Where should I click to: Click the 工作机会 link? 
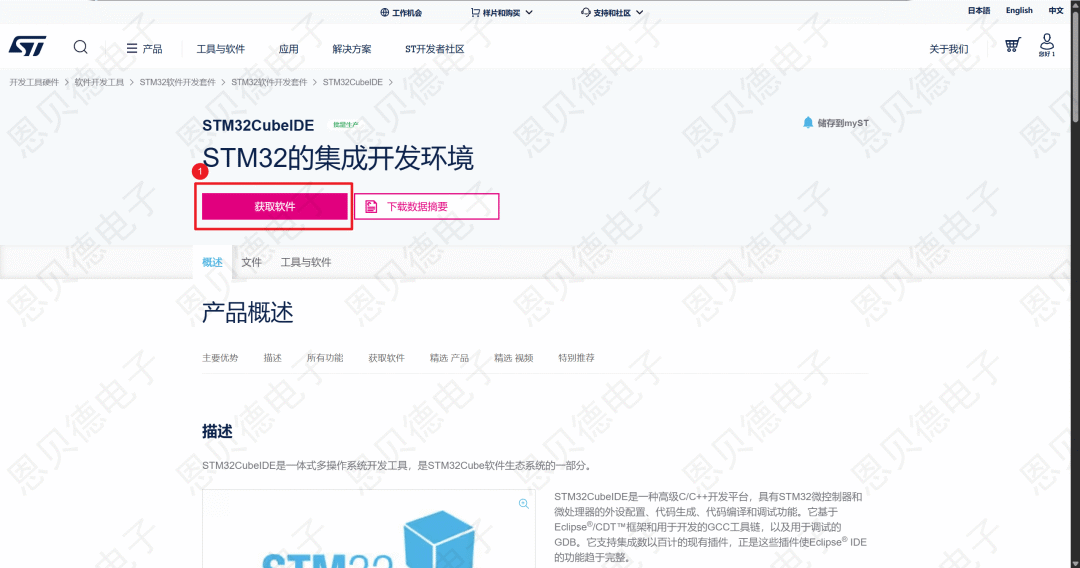[401, 12]
